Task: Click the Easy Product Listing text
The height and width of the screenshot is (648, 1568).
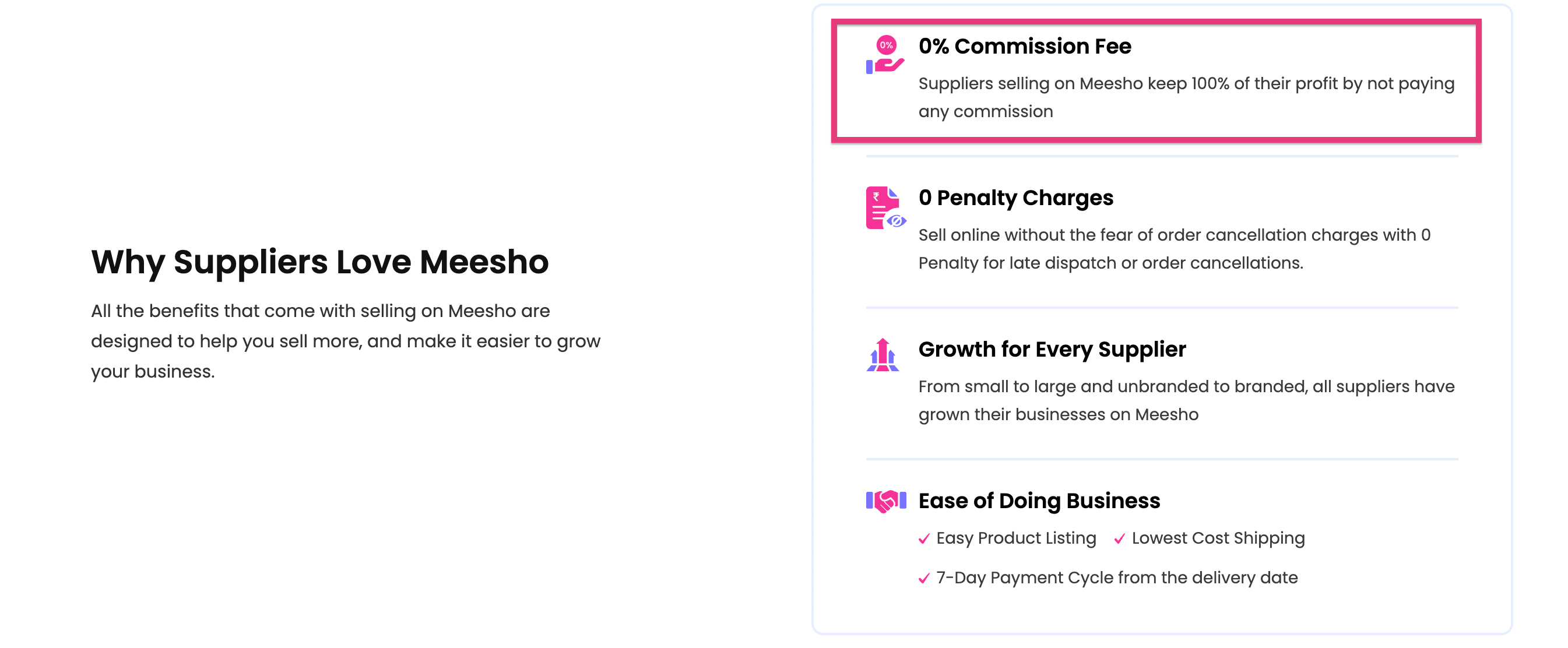Action: click(x=1016, y=538)
